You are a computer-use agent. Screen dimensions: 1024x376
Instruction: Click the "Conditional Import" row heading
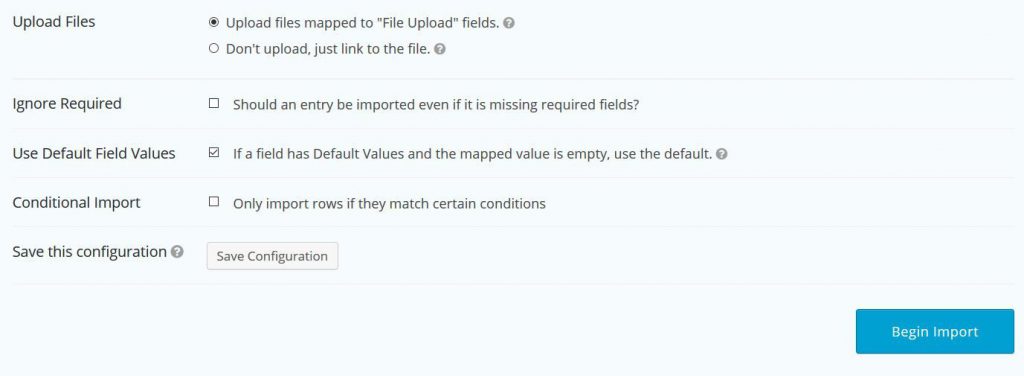click(76, 202)
